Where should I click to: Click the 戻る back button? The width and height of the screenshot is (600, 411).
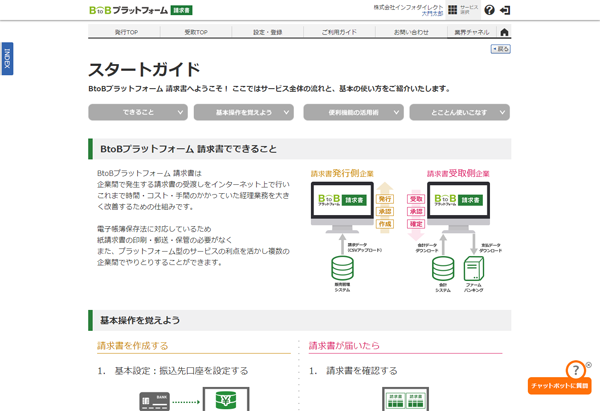point(500,48)
